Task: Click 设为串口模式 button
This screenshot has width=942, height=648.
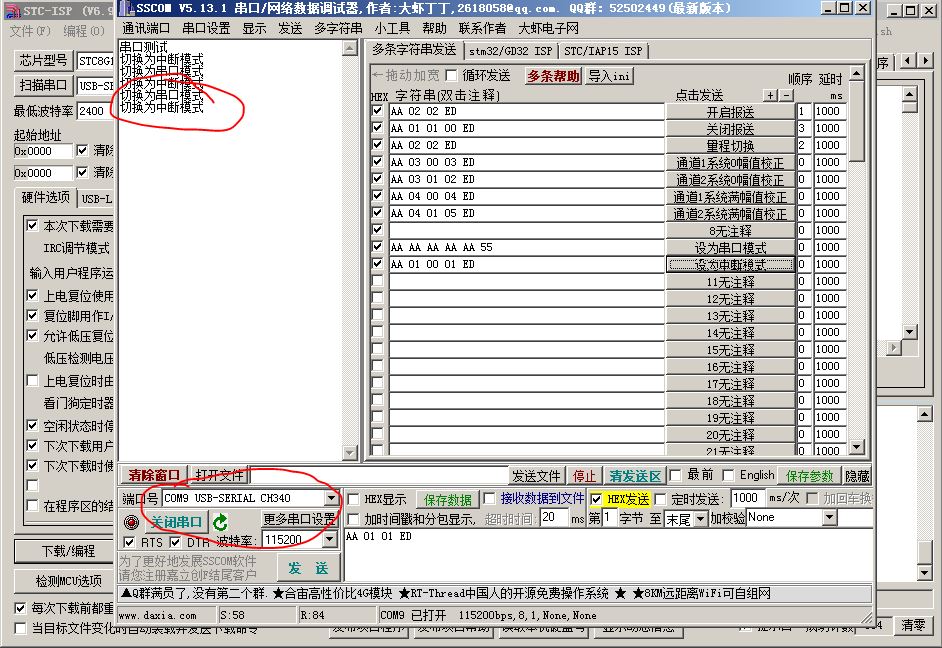Action: click(730, 247)
